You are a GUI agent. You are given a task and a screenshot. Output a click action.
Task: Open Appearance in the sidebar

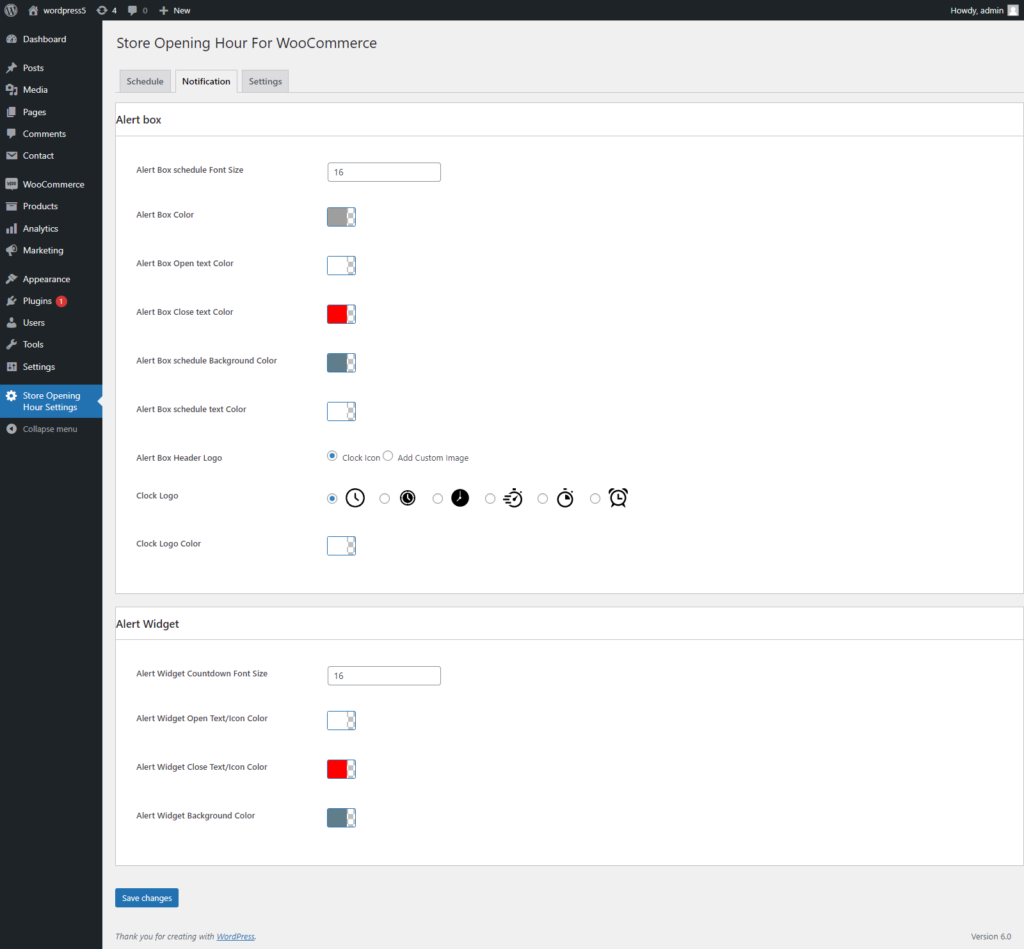[x=51, y=280]
